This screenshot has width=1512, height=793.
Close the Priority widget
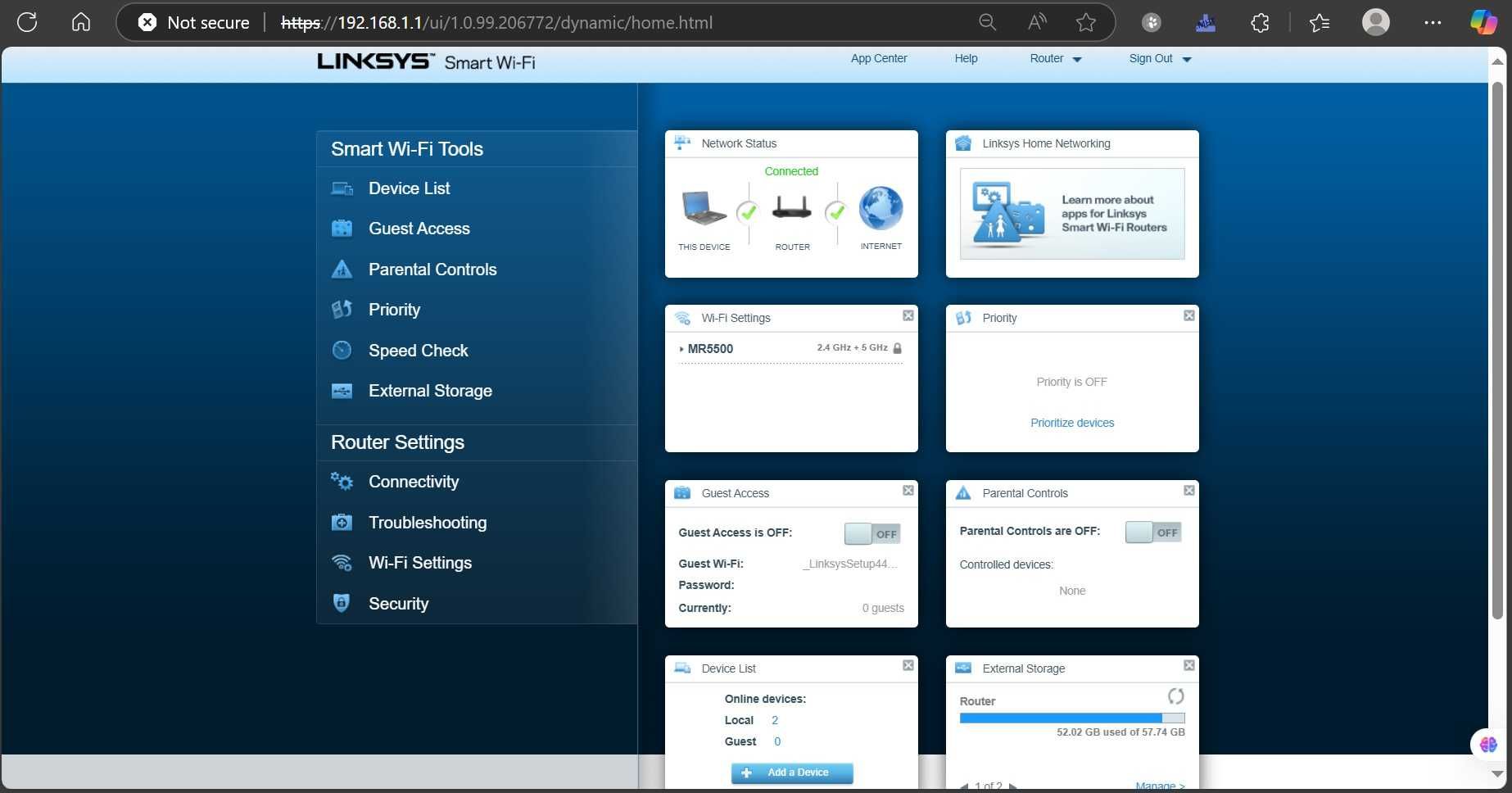pos(1189,315)
